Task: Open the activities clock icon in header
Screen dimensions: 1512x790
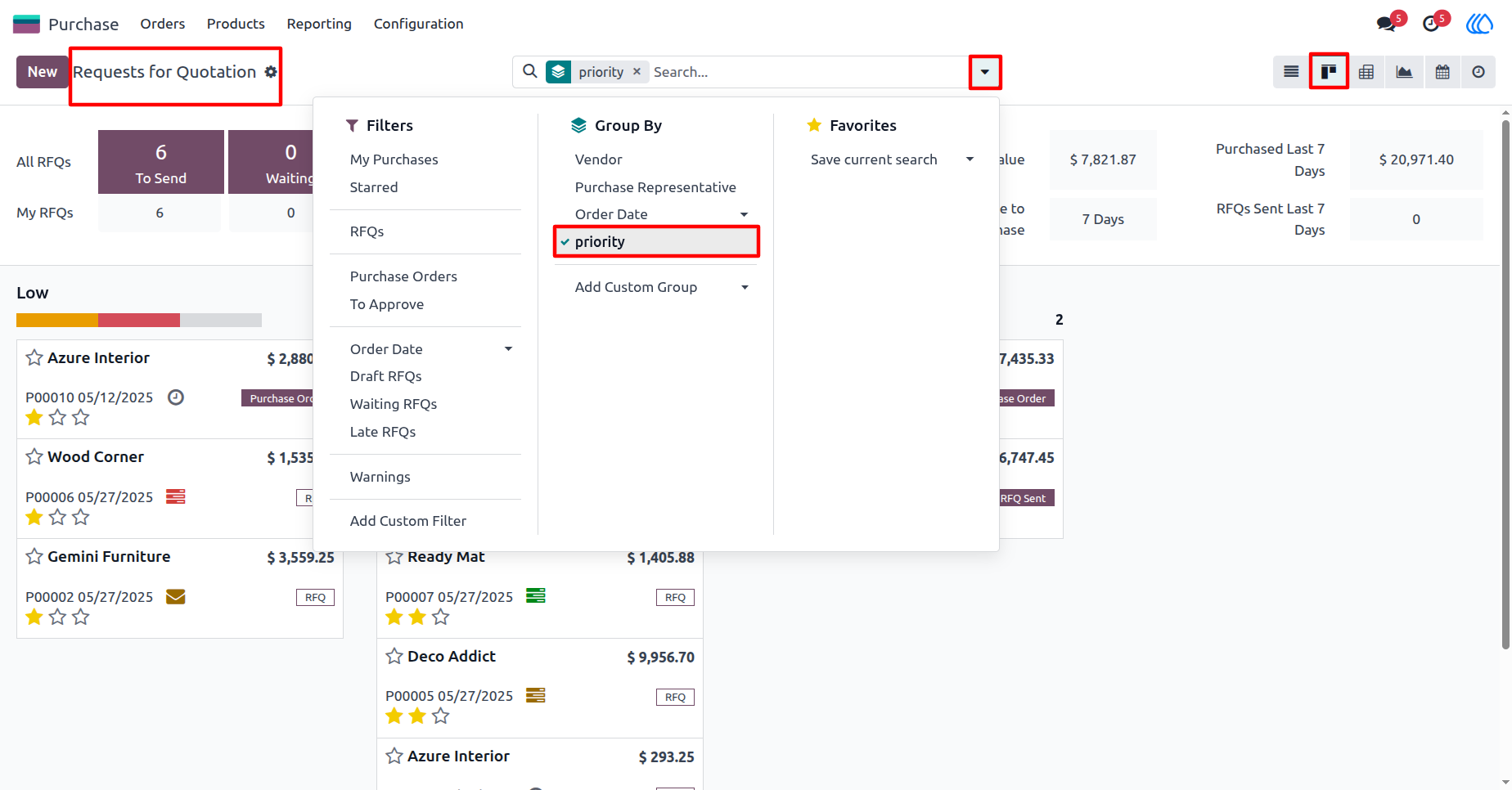Action: (1431, 24)
